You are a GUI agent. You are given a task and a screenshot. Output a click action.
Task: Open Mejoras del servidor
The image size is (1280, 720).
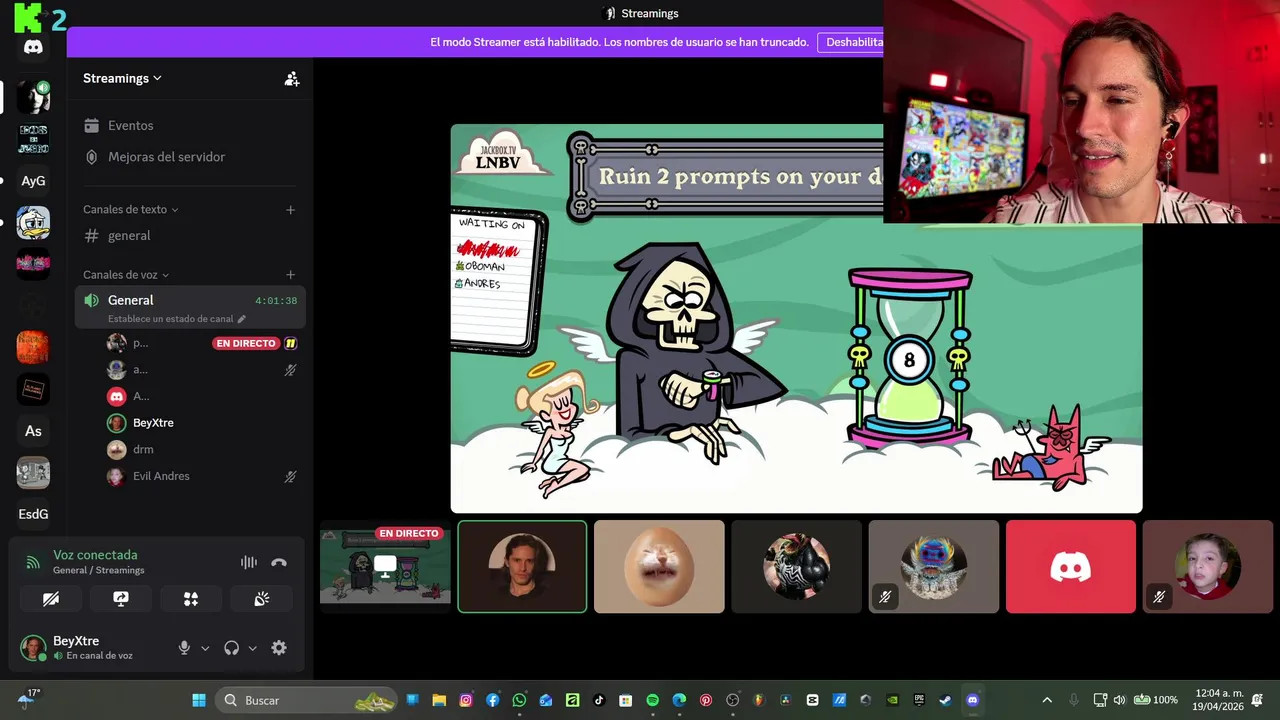[190, 157]
